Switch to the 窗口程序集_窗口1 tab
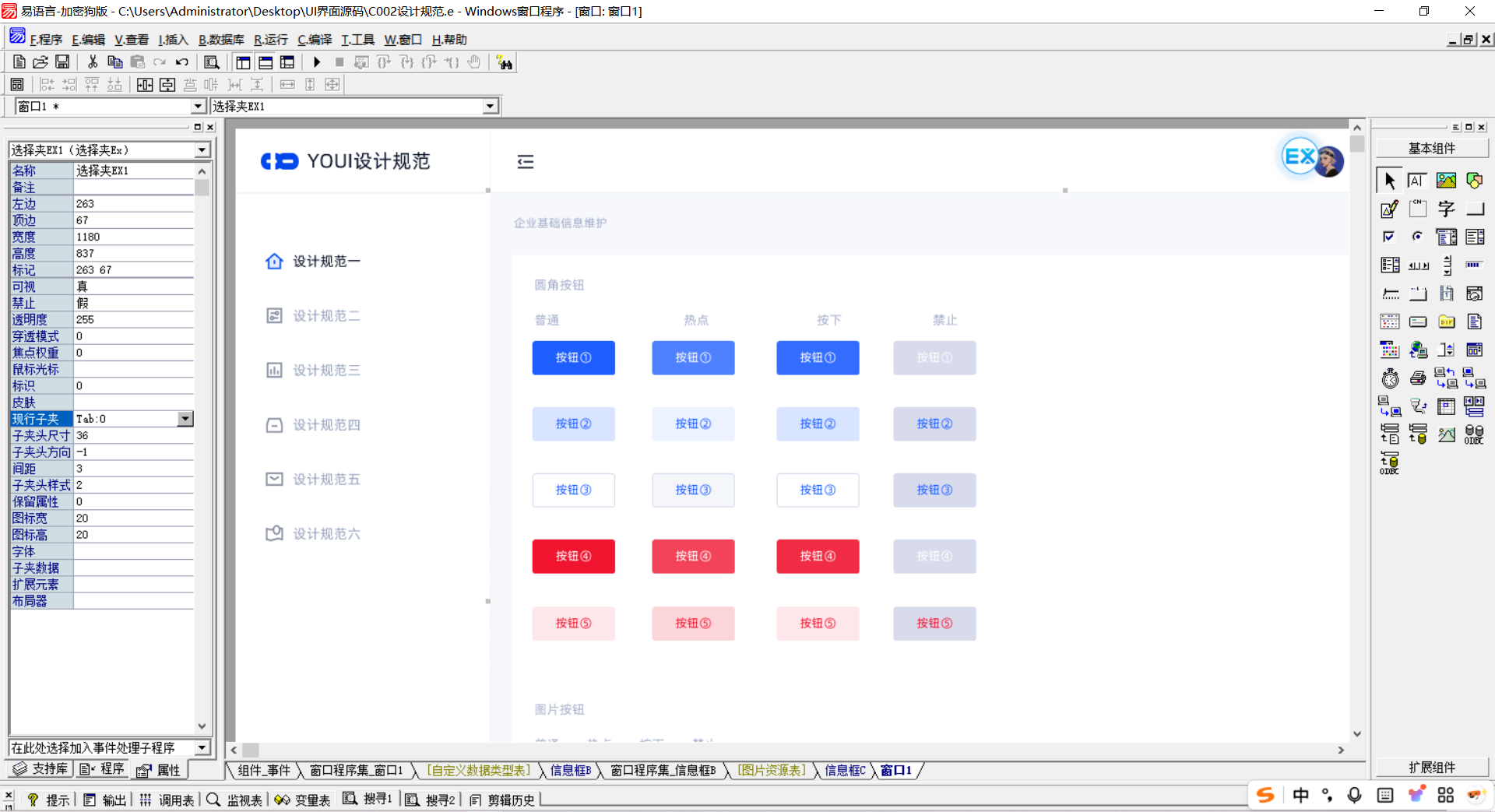This screenshot has width=1495, height=812. [x=356, y=771]
